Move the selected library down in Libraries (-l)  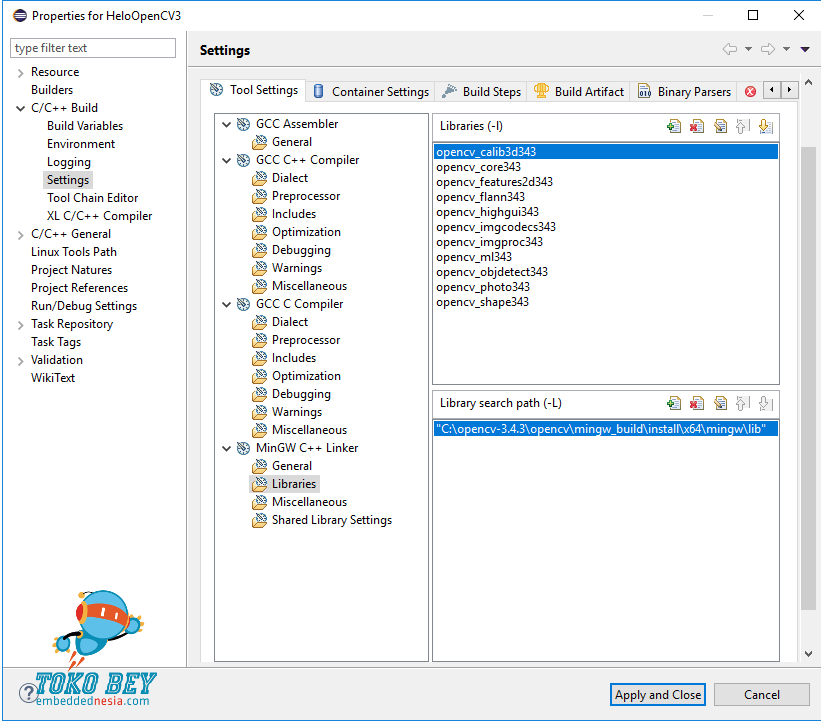765,126
